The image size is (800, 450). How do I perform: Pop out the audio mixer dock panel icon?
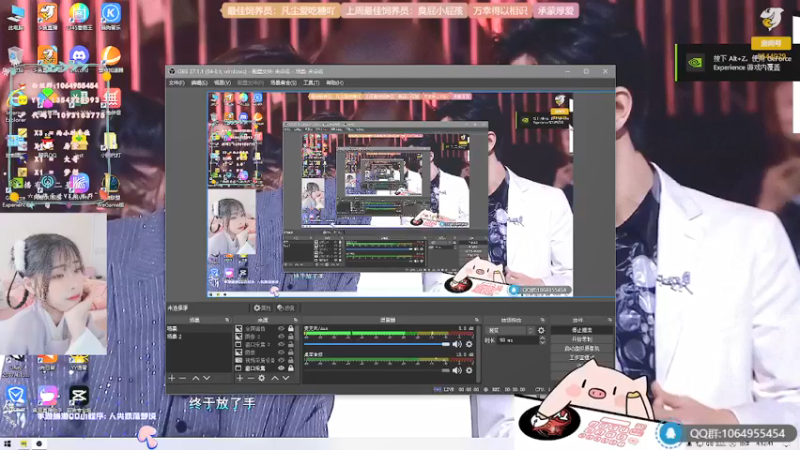tap(477, 320)
